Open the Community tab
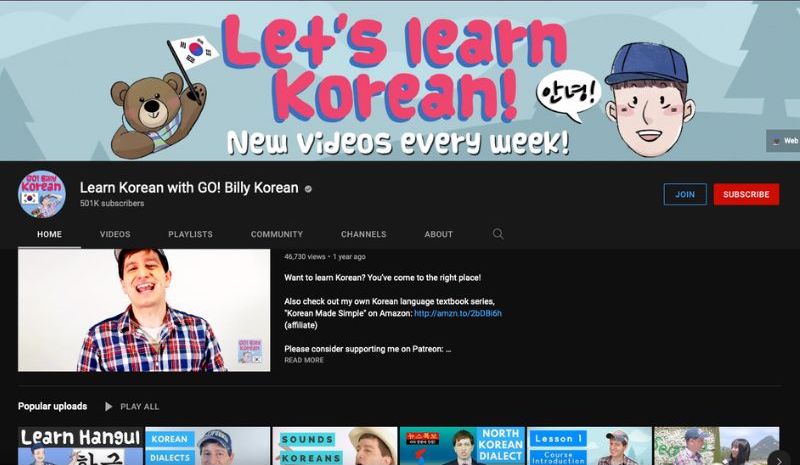This screenshot has height=465, width=800. pos(277,234)
